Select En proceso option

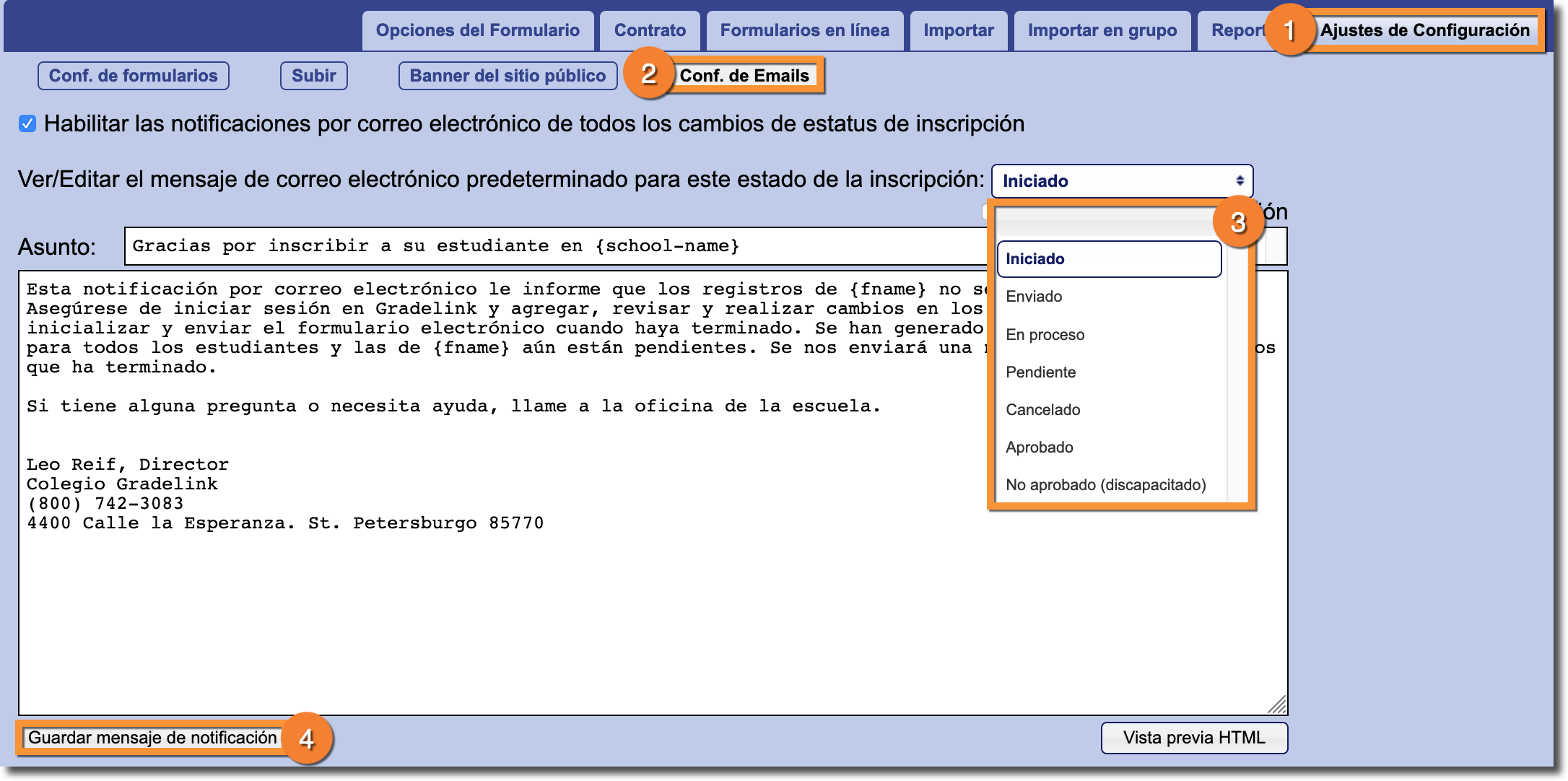(1045, 335)
